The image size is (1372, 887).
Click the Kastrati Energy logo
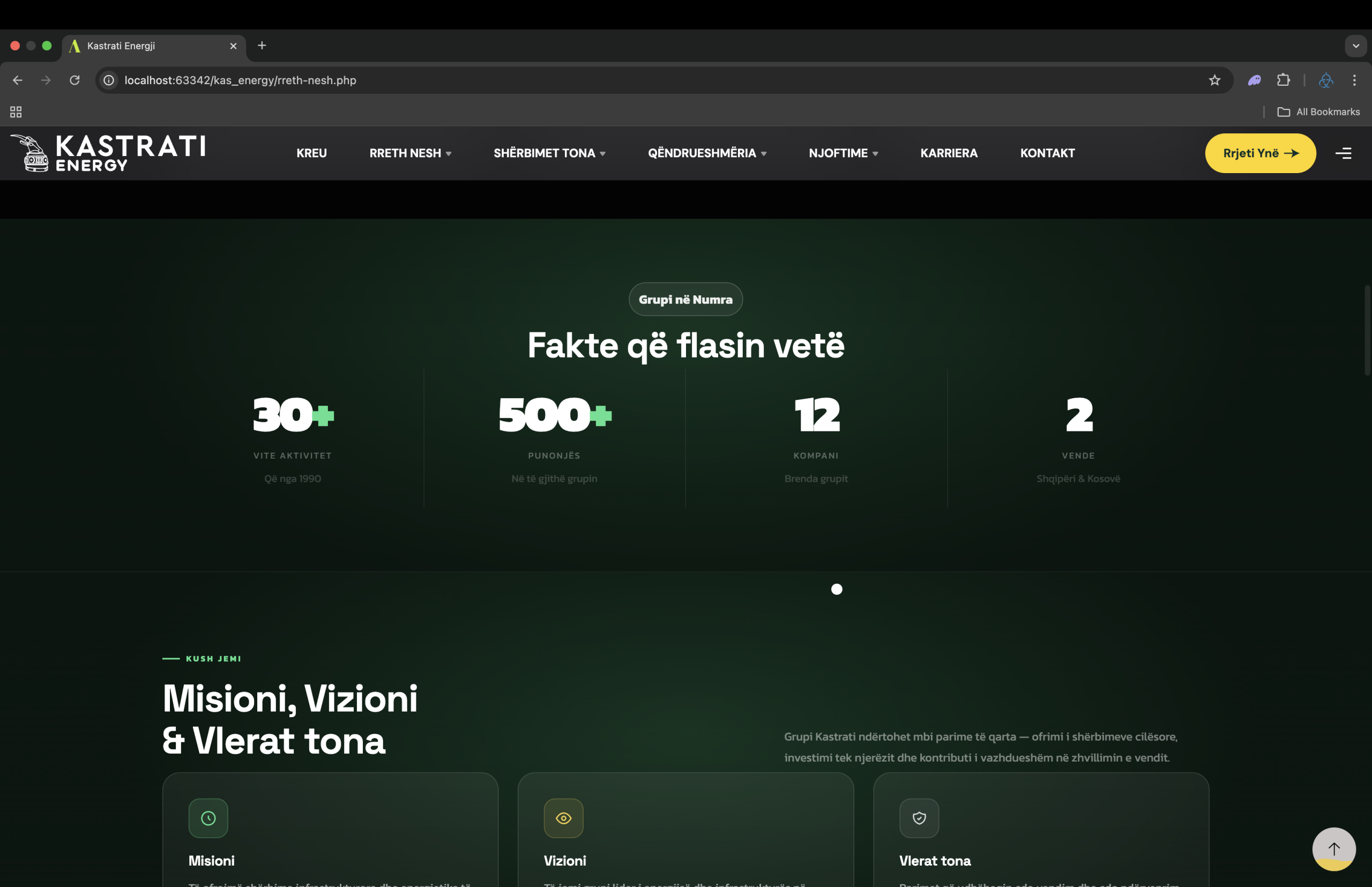click(108, 153)
